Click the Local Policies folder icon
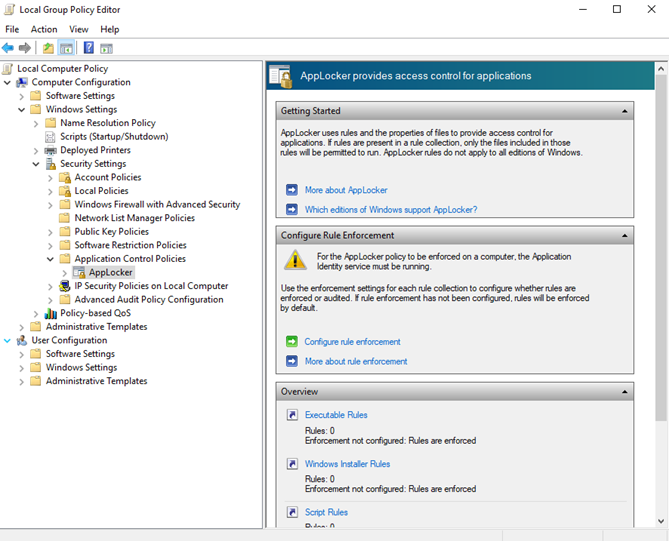669x541 pixels. [x=65, y=191]
